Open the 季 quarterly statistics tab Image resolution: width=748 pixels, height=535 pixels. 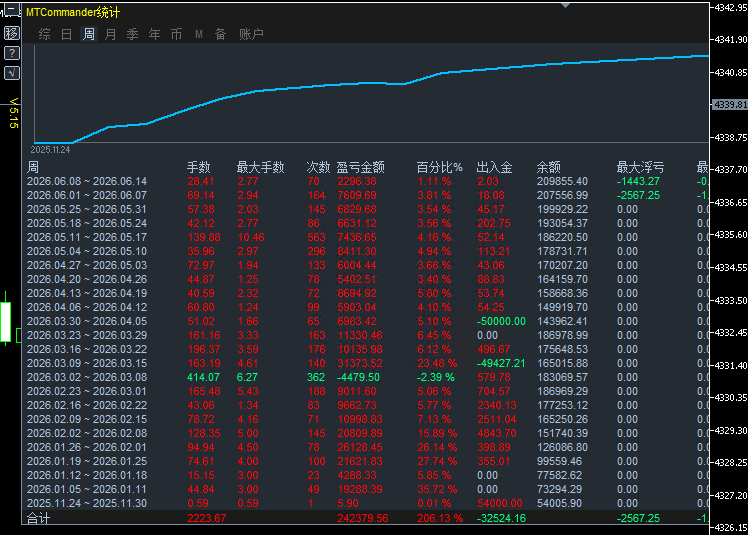pos(132,34)
